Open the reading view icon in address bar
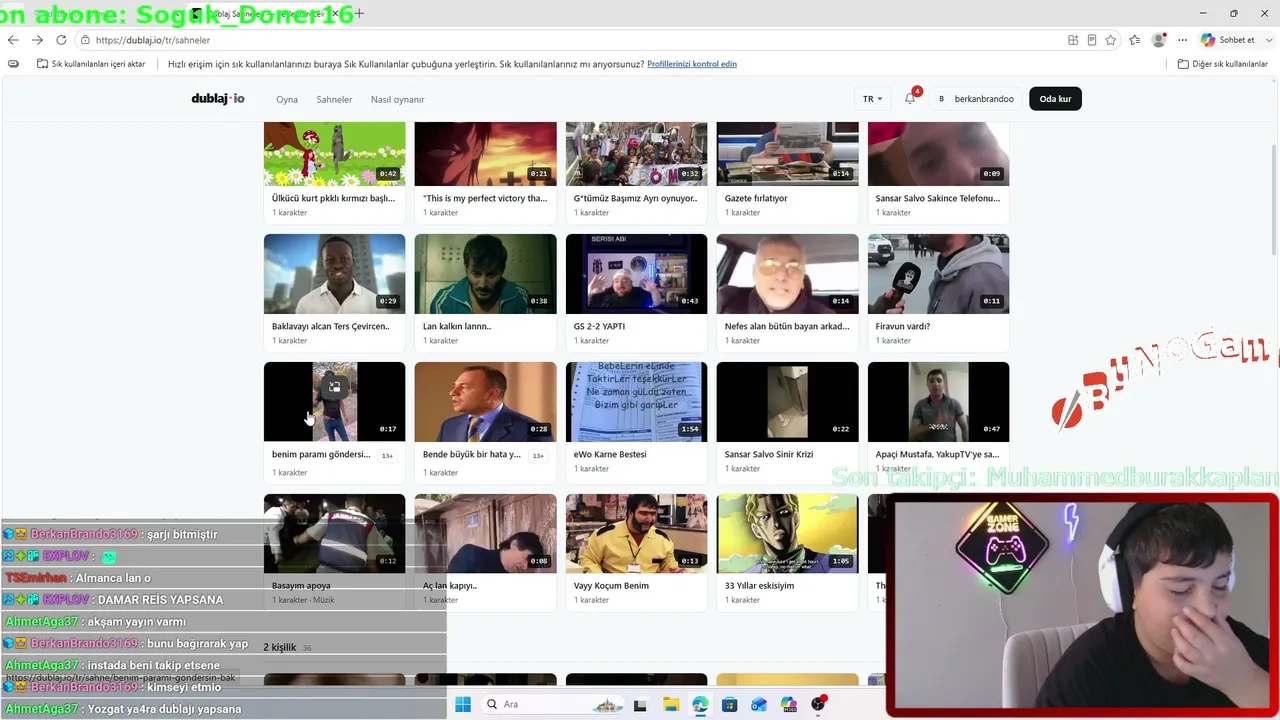 pyautogui.click(x=1092, y=40)
